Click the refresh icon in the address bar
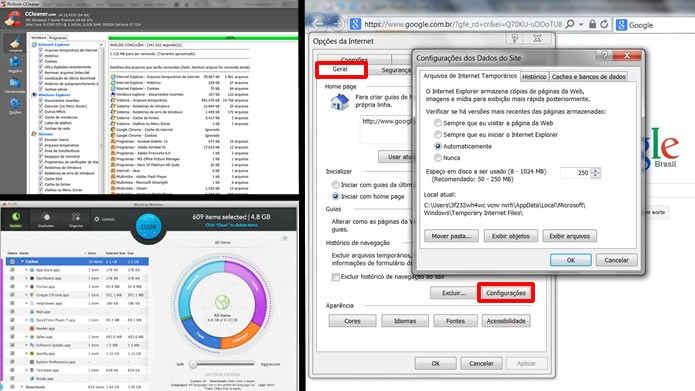The height and width of the screenshot is (391, 695). pyautogui.click(x=604, y=24)
